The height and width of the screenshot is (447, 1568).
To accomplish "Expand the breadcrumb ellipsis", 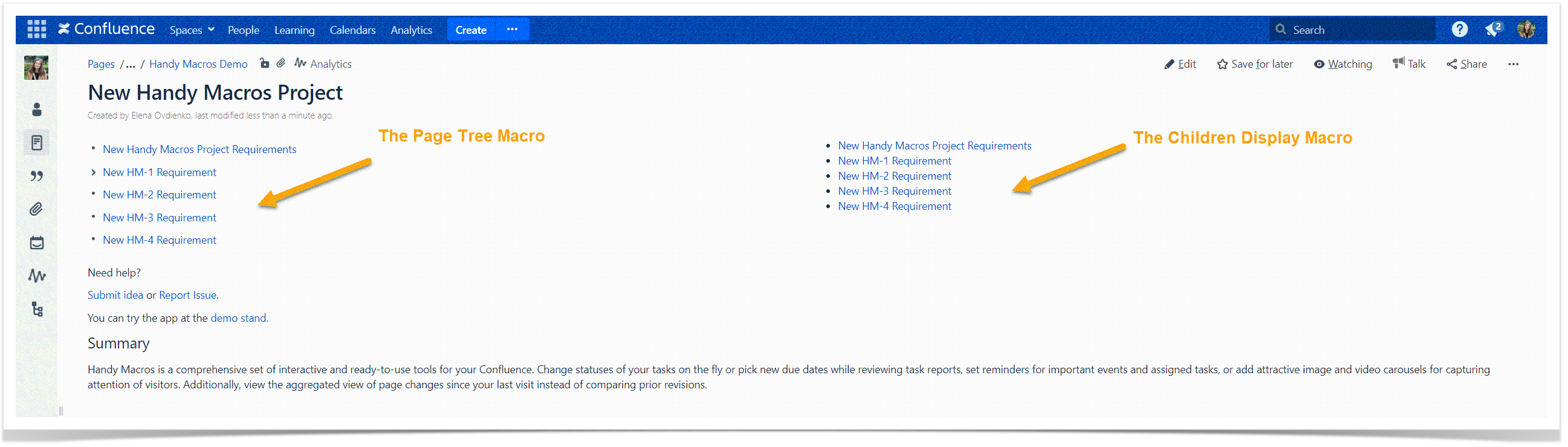I will [x=129, y=64].
